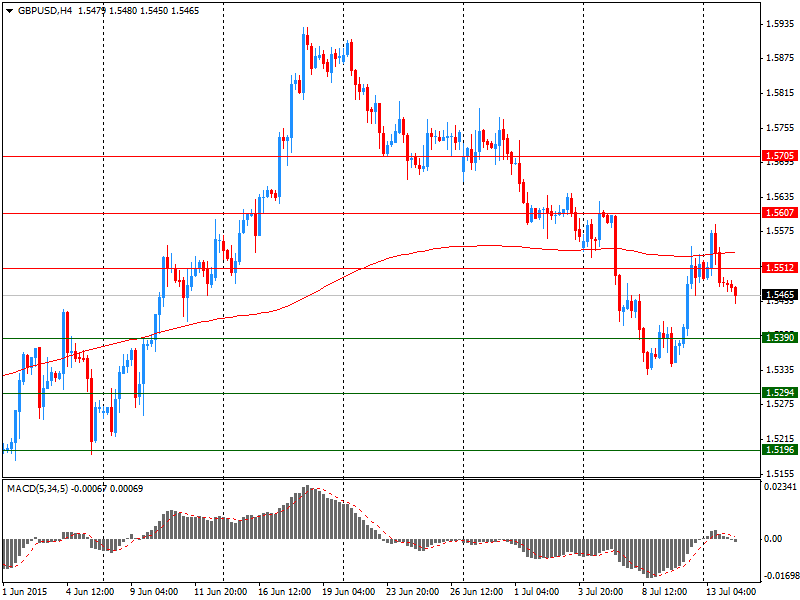This screenshot has height=600, width=800.
Task: Click the 1.5155 price axis value
Action: [780, 473]
